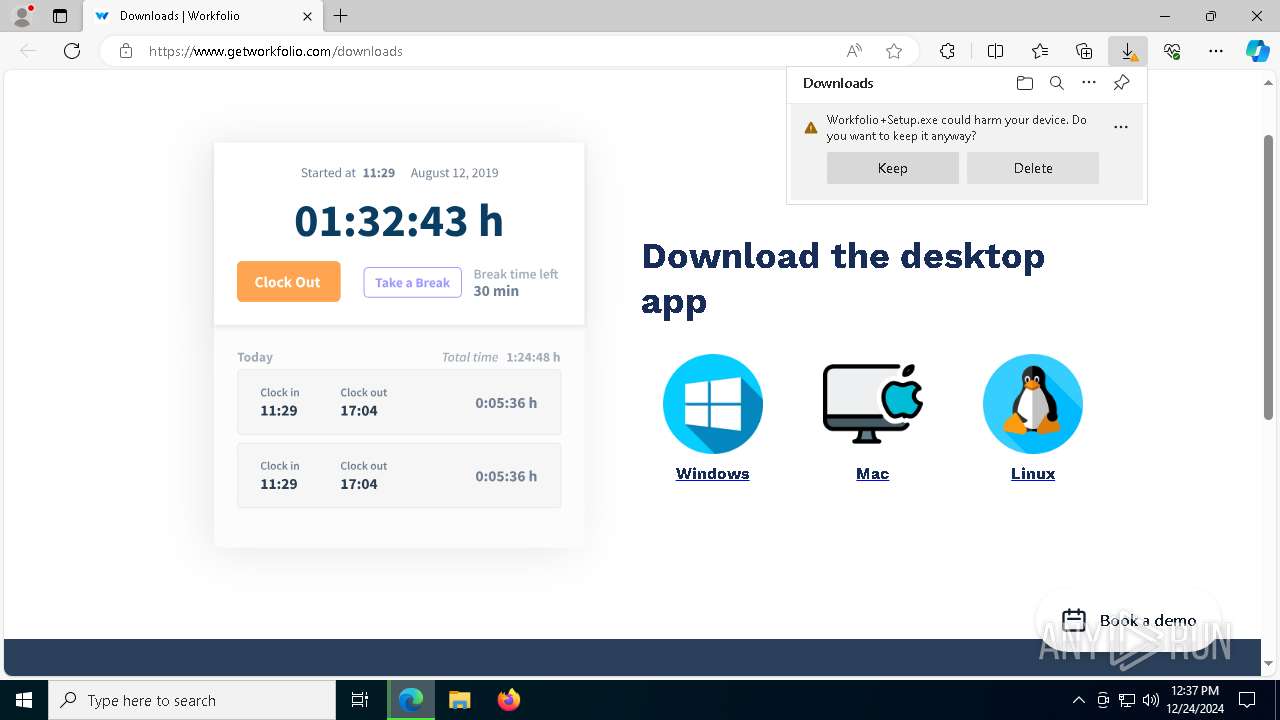
Task: Open the tab actions menu icon
Action: click(x=60, y=16)
